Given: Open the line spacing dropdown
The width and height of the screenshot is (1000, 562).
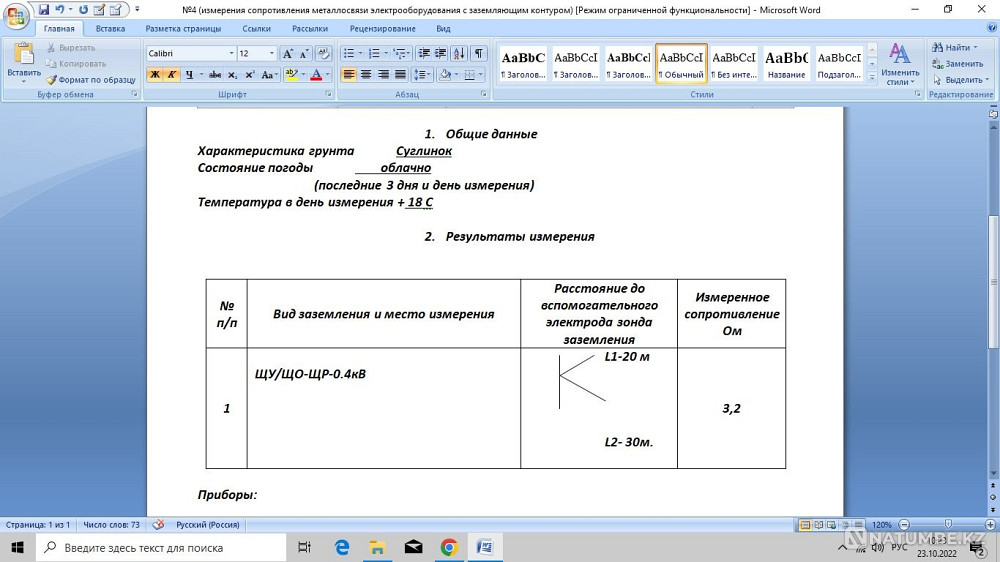Looking at the screenshot, I should (421, 75).
